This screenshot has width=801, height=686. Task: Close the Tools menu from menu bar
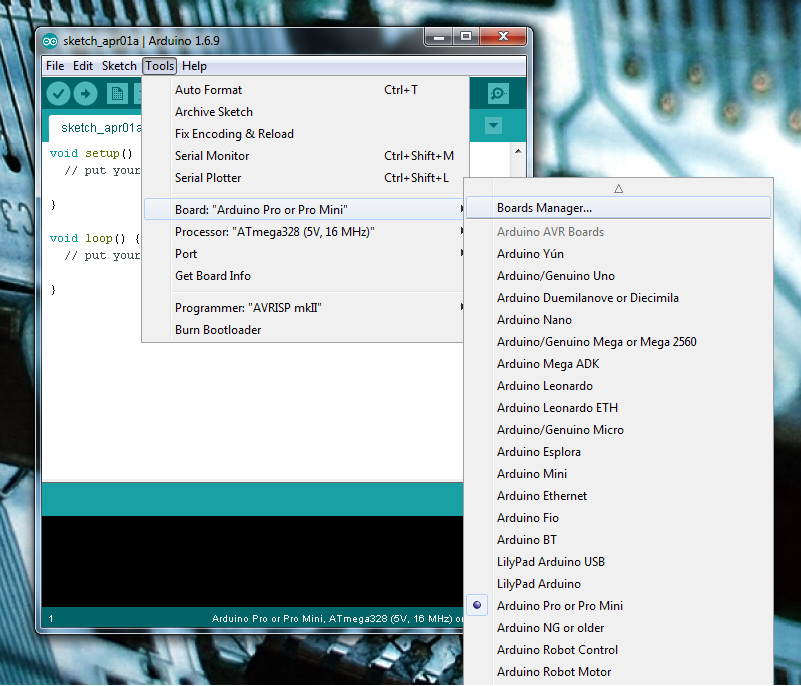tap(159, 66)
